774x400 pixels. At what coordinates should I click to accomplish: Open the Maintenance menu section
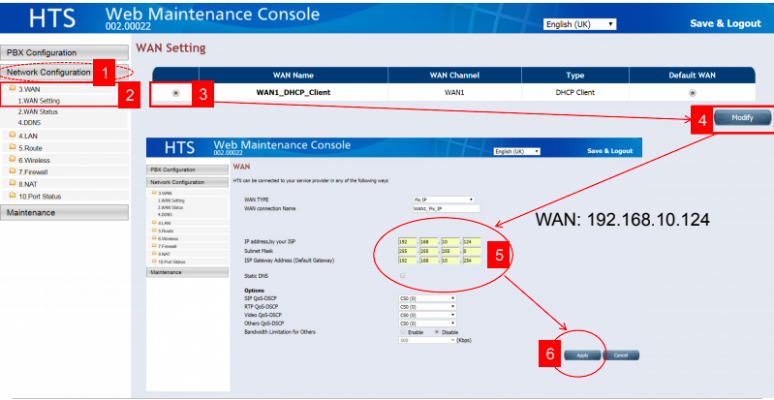64,213
